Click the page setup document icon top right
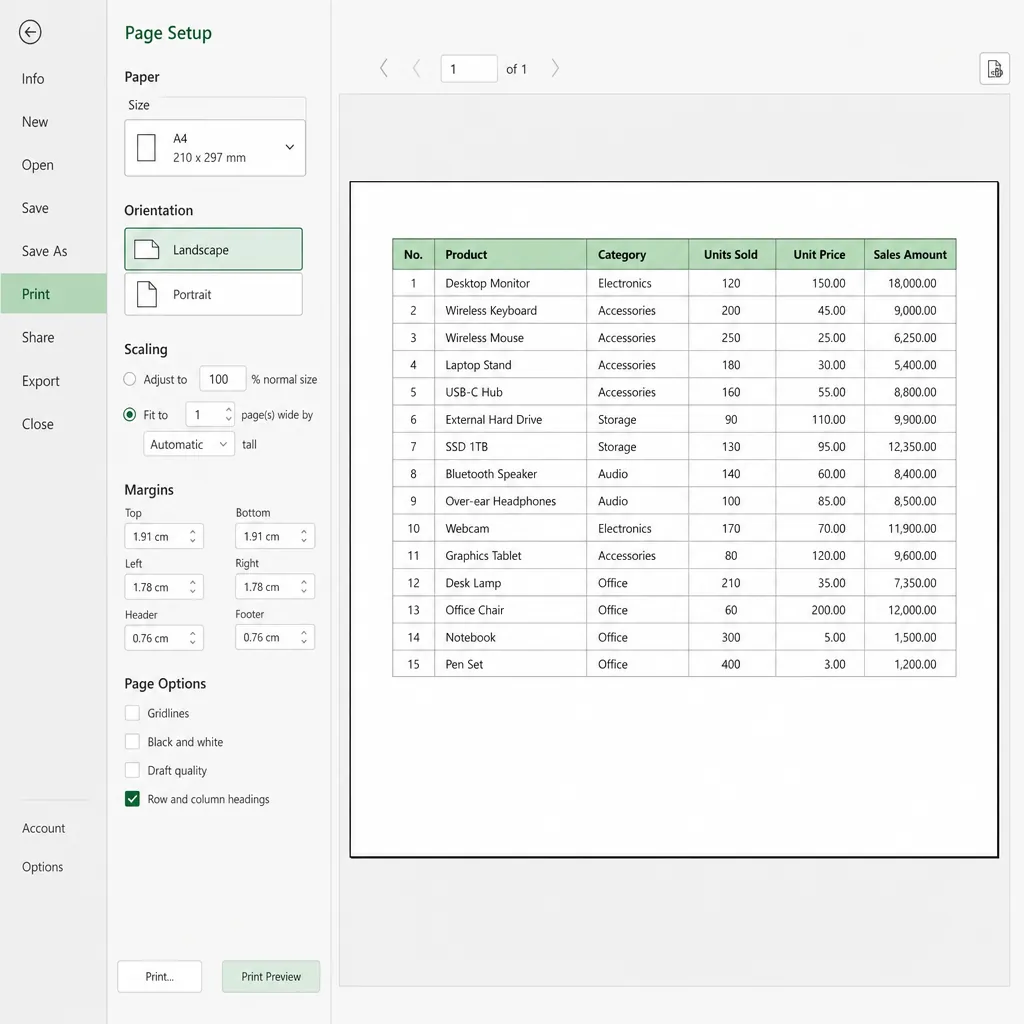This screenshot has height=1024, width=1024. [x=994, y=69]
